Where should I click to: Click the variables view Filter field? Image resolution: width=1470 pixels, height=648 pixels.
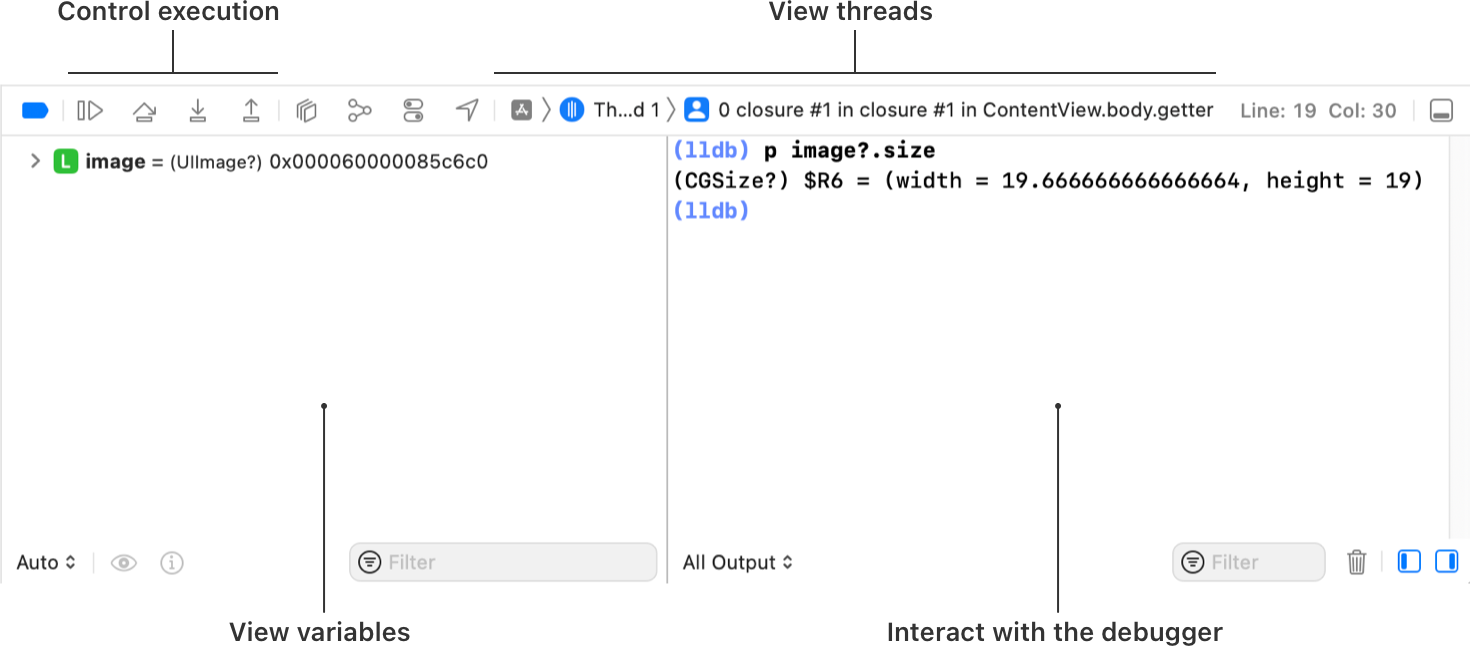[x=503, y=562]
